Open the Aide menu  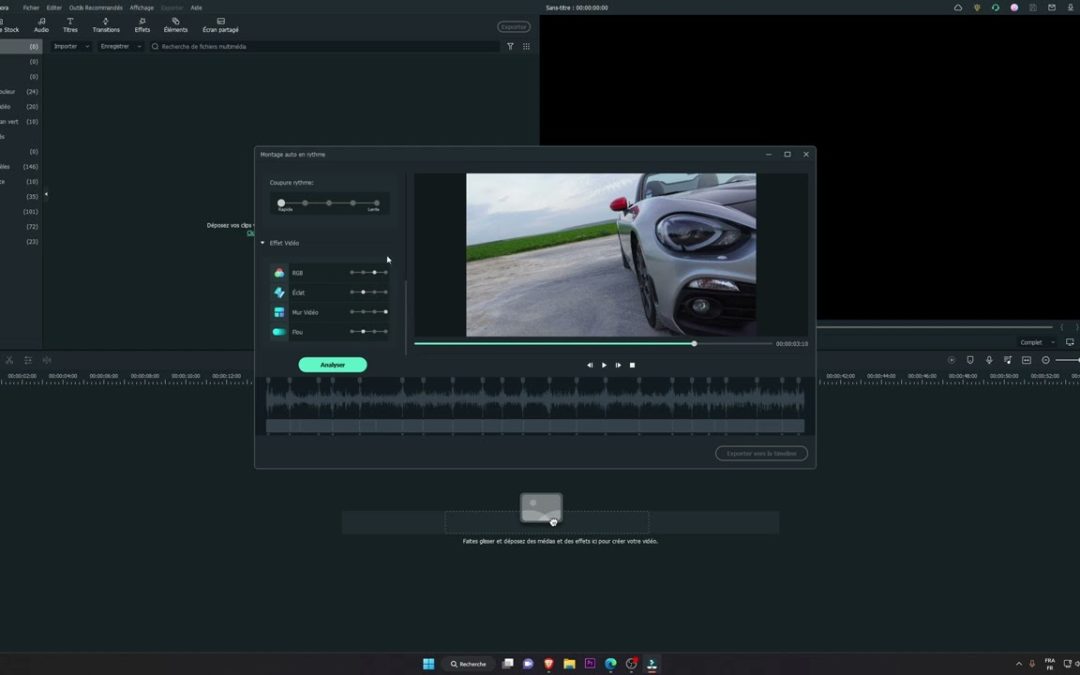click(196, 8)
